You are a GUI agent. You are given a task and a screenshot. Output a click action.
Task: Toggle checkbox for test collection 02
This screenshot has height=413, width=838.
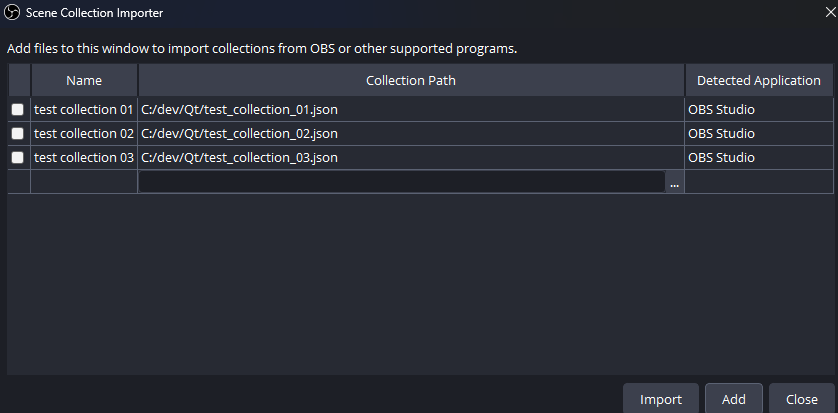coord(18,133)
